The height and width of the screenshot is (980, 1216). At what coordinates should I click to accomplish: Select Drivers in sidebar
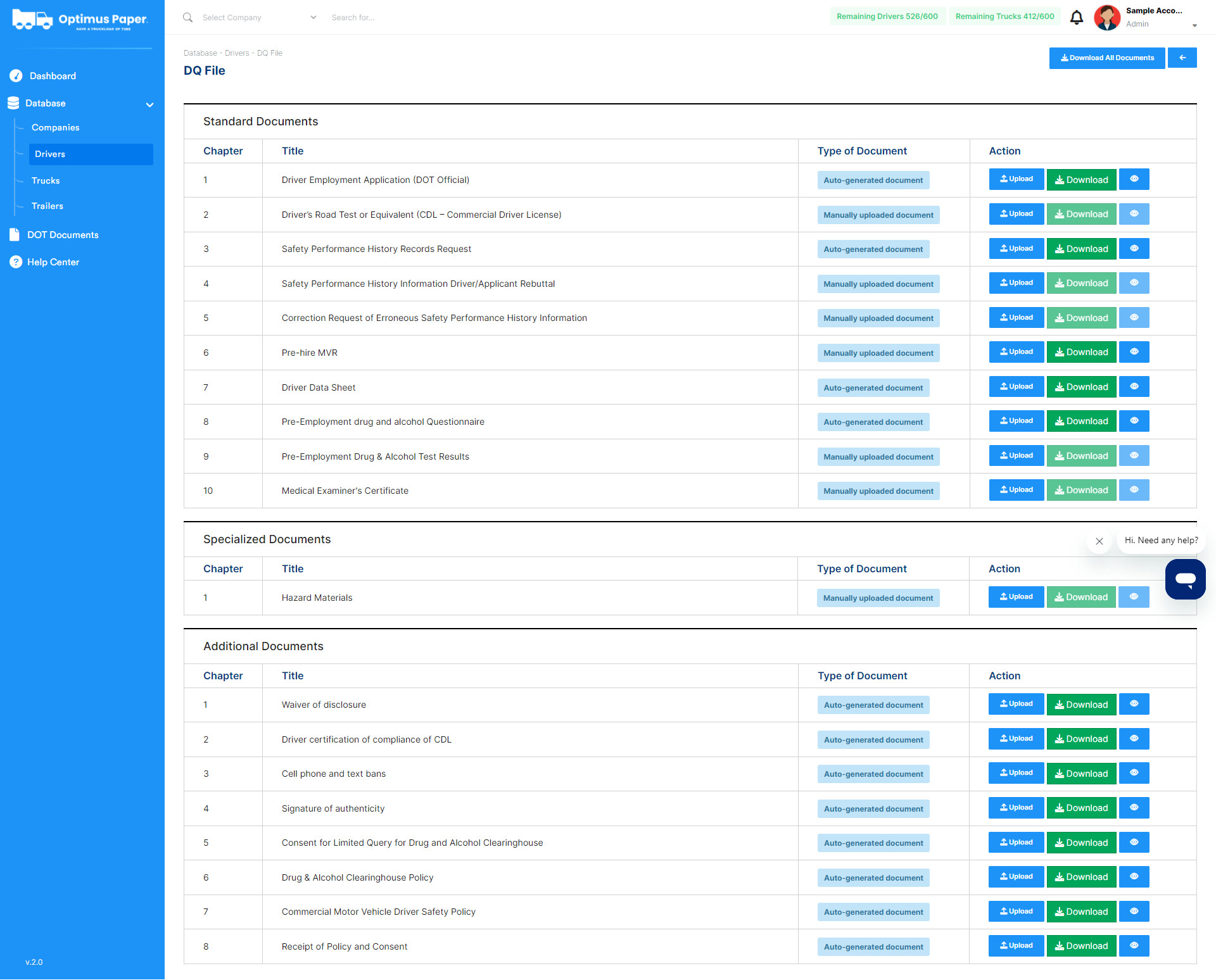tap(91, 154)
